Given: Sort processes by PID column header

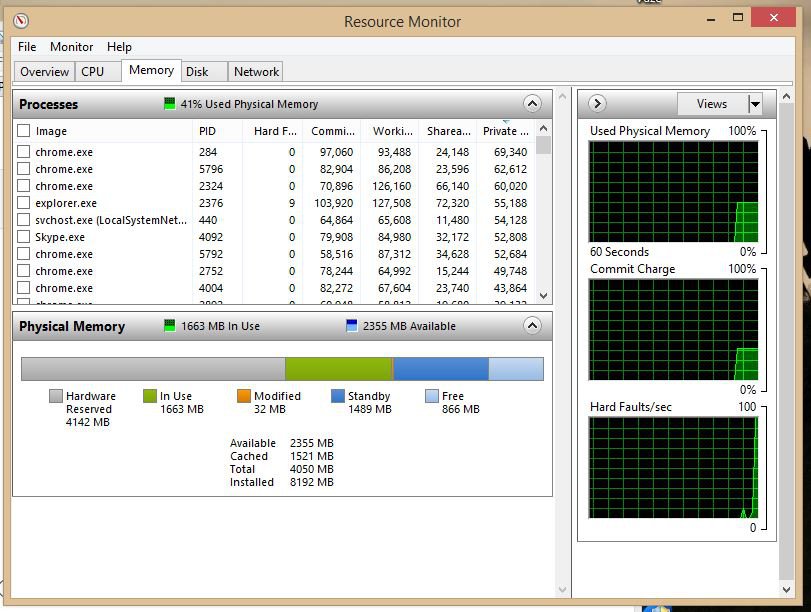Looking at the screenshot, I should point(207,131).
